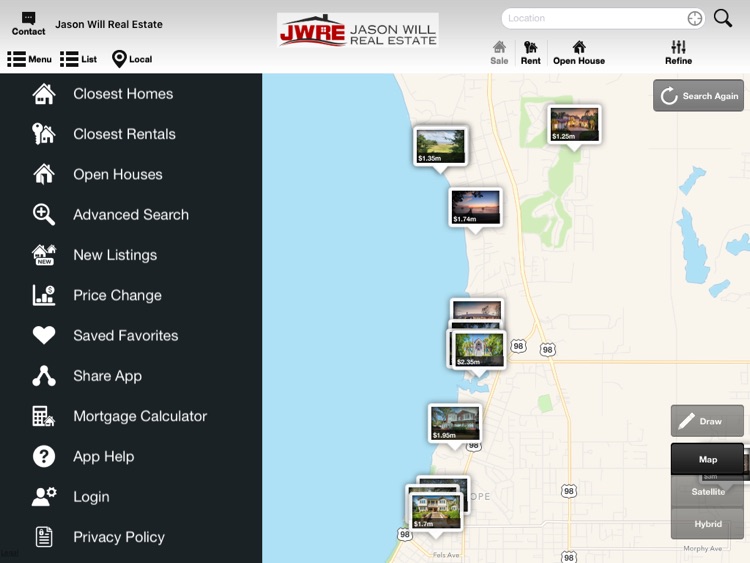
Task: Click the Saved Favorites heart icon
Action: 44,335
